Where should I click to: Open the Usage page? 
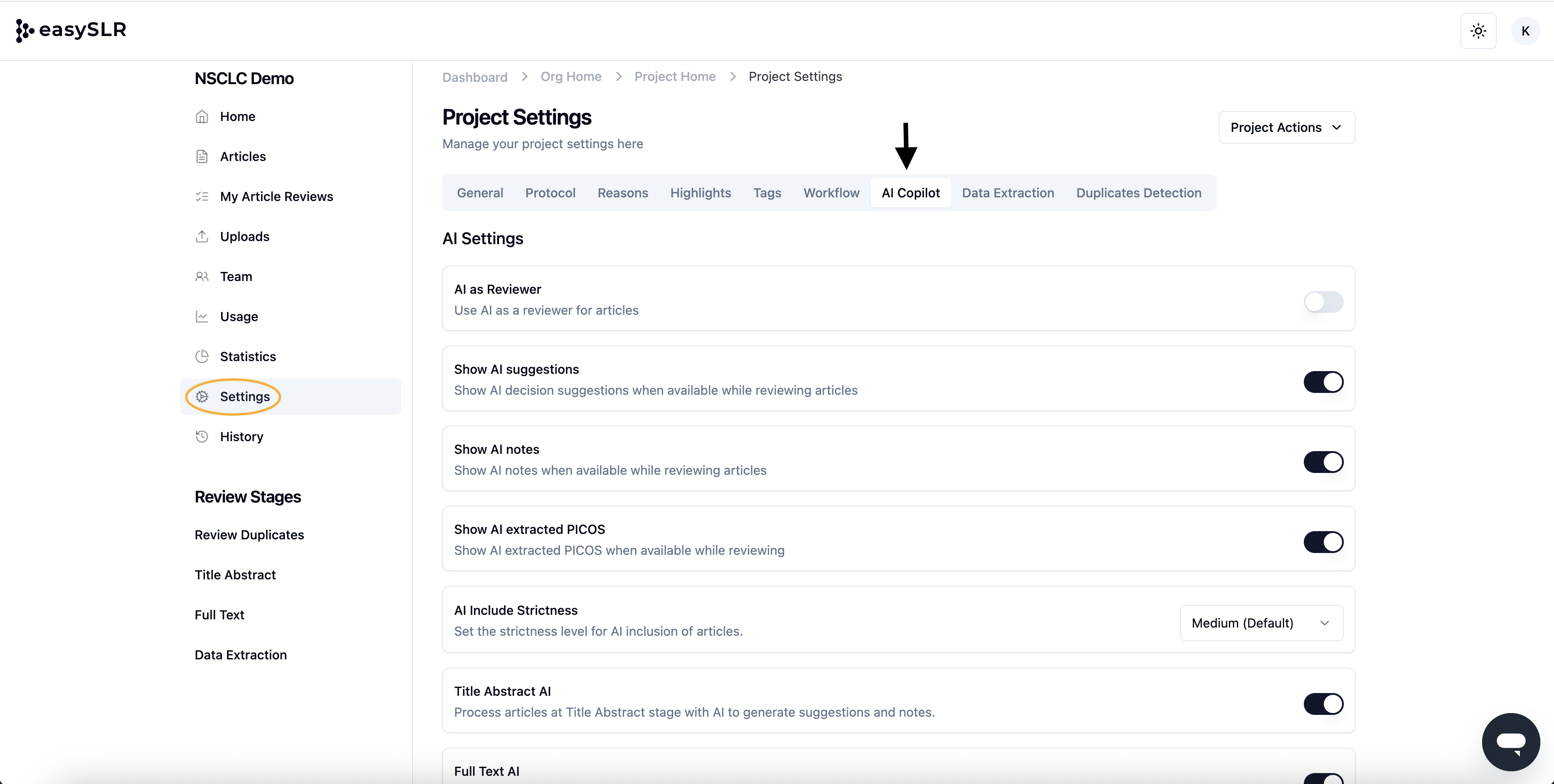point(290,317)
